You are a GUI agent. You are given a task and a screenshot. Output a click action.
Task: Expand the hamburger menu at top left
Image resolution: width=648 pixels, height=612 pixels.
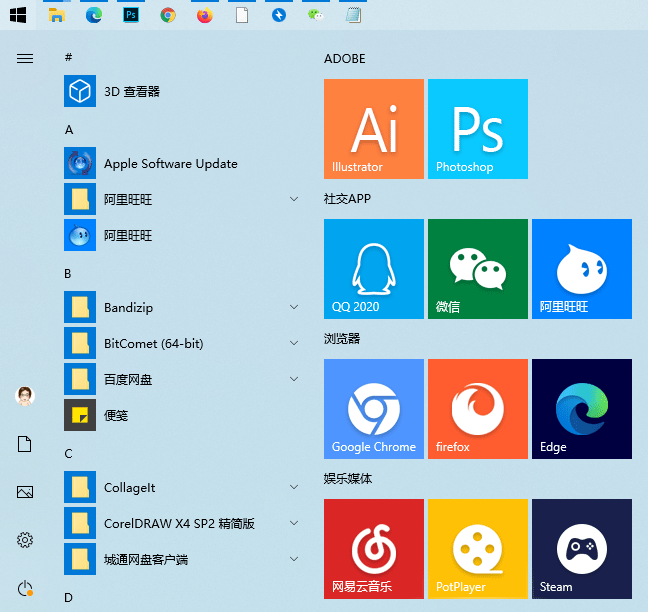tap(25, 58)
